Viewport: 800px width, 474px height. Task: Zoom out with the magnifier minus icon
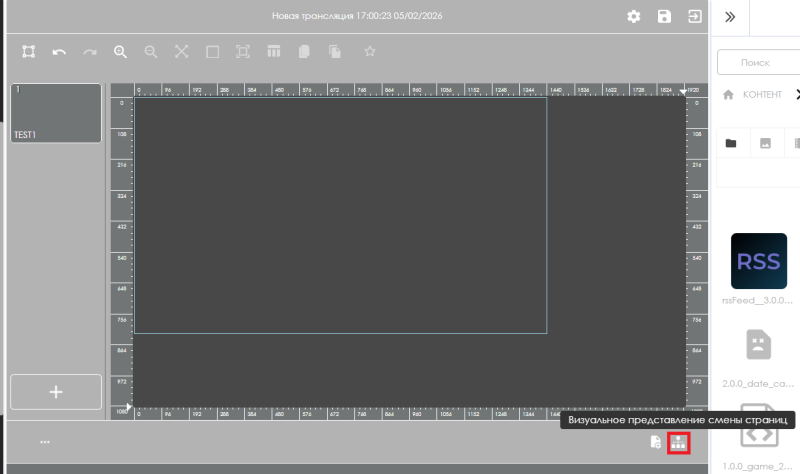pos(151,51)
